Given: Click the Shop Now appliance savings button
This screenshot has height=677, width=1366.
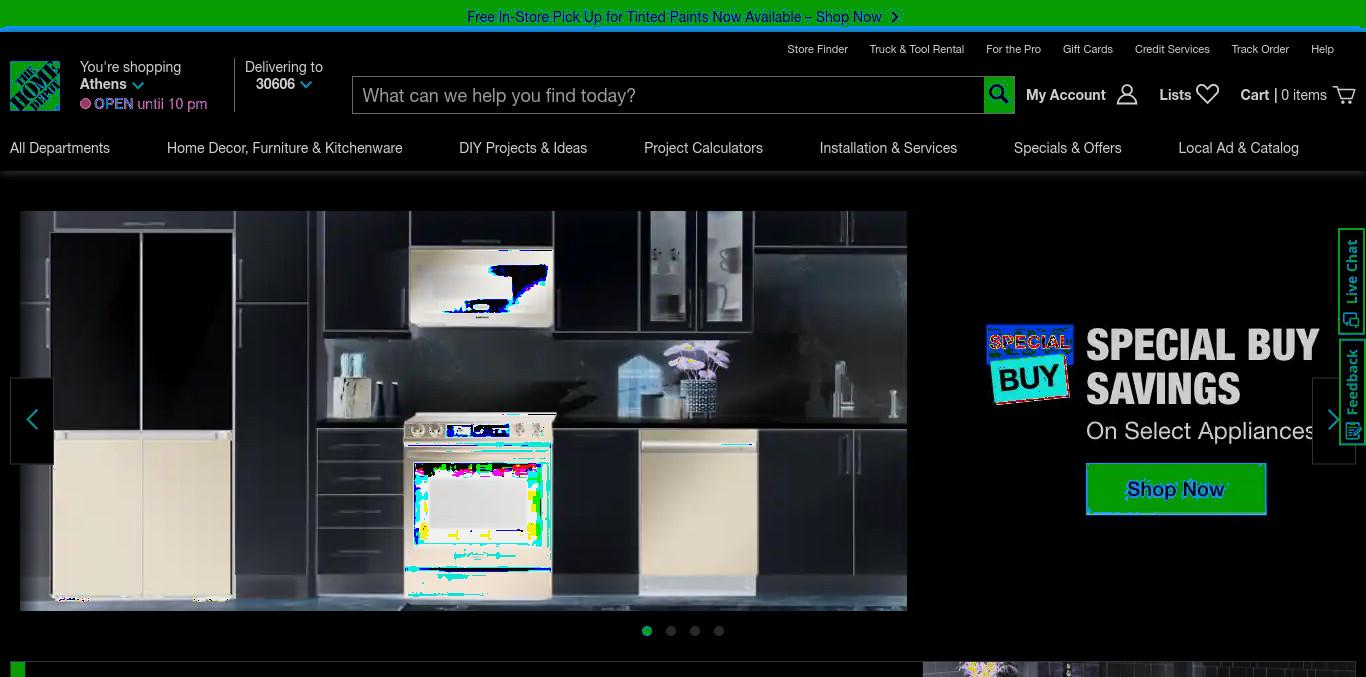Looking at the screenshot, I should (1176, 489).
